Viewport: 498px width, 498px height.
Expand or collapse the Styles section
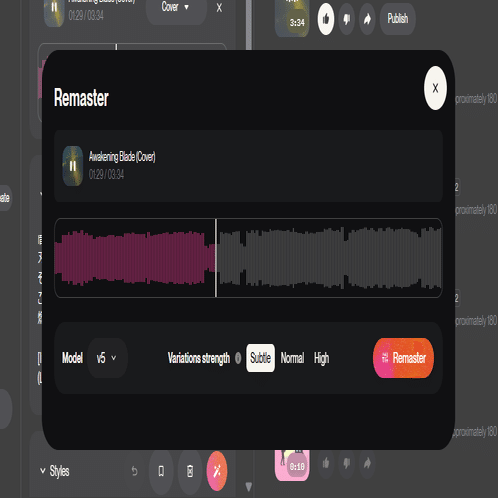pyautogui.click(x=55, y=471)
